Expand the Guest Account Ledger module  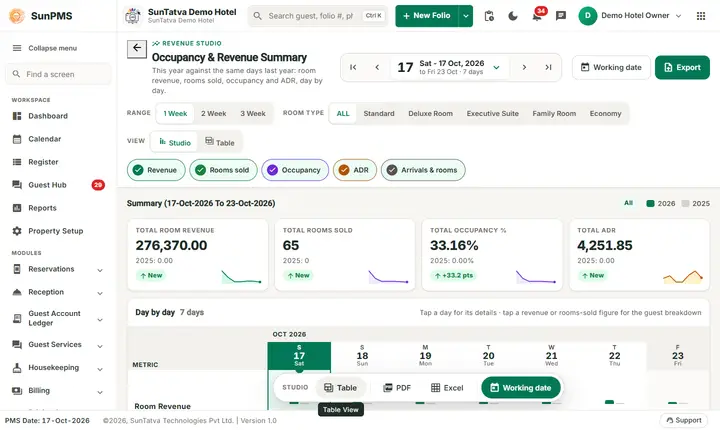[57, 318]
